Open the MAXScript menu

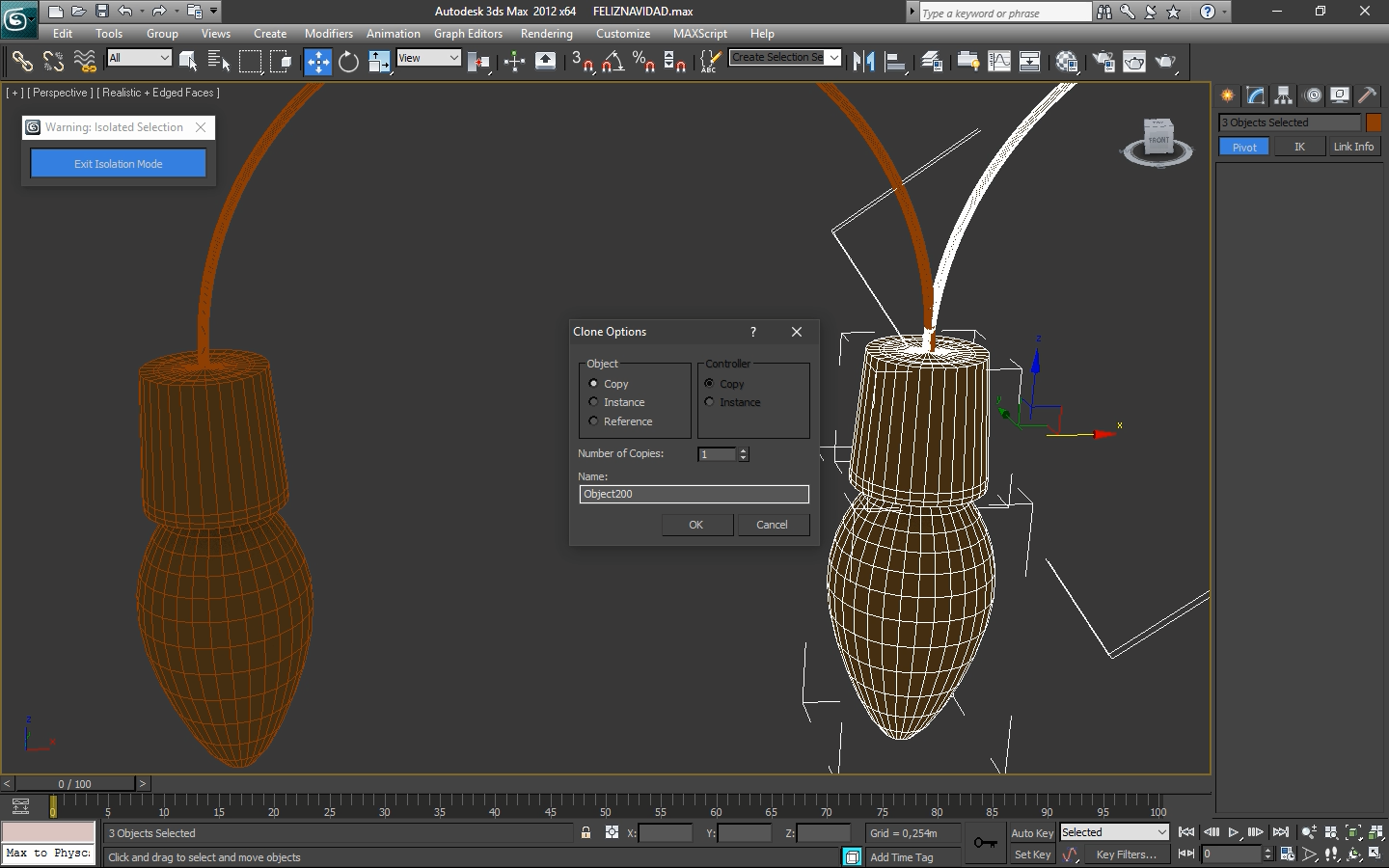[x=700, y=33]
